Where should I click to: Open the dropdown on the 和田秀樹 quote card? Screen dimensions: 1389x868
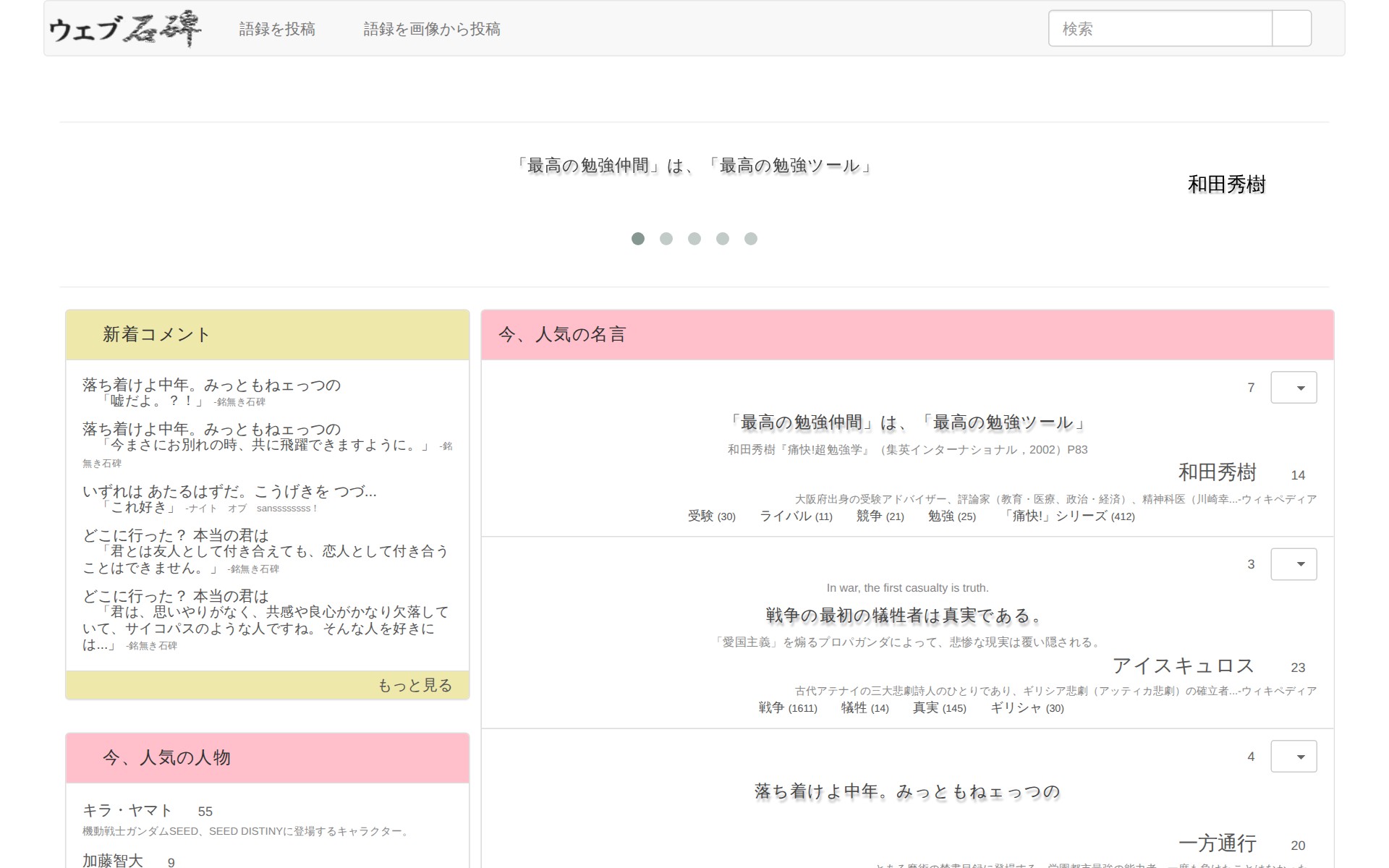[1294, 388]
